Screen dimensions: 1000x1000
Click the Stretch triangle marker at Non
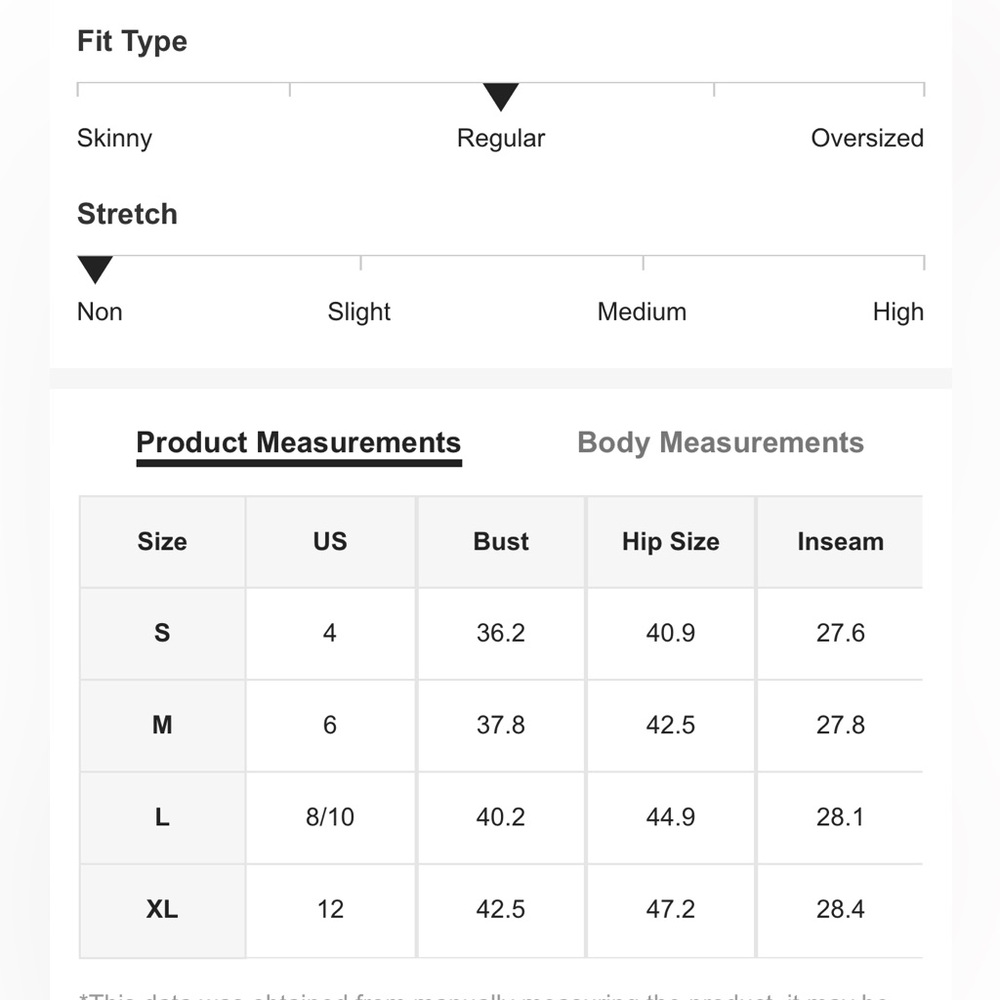(x=95, y=270)
